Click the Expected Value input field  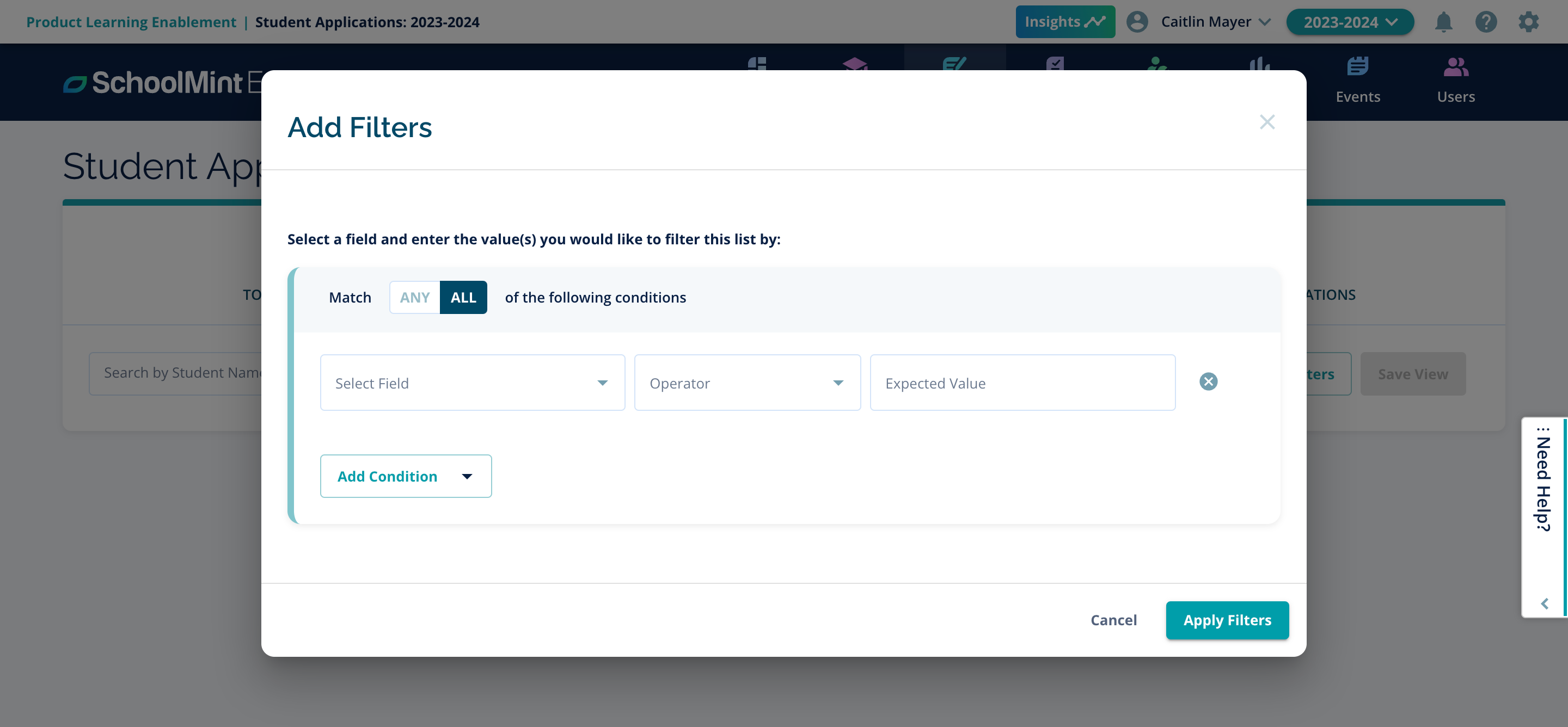click(x=1022, y=383)
